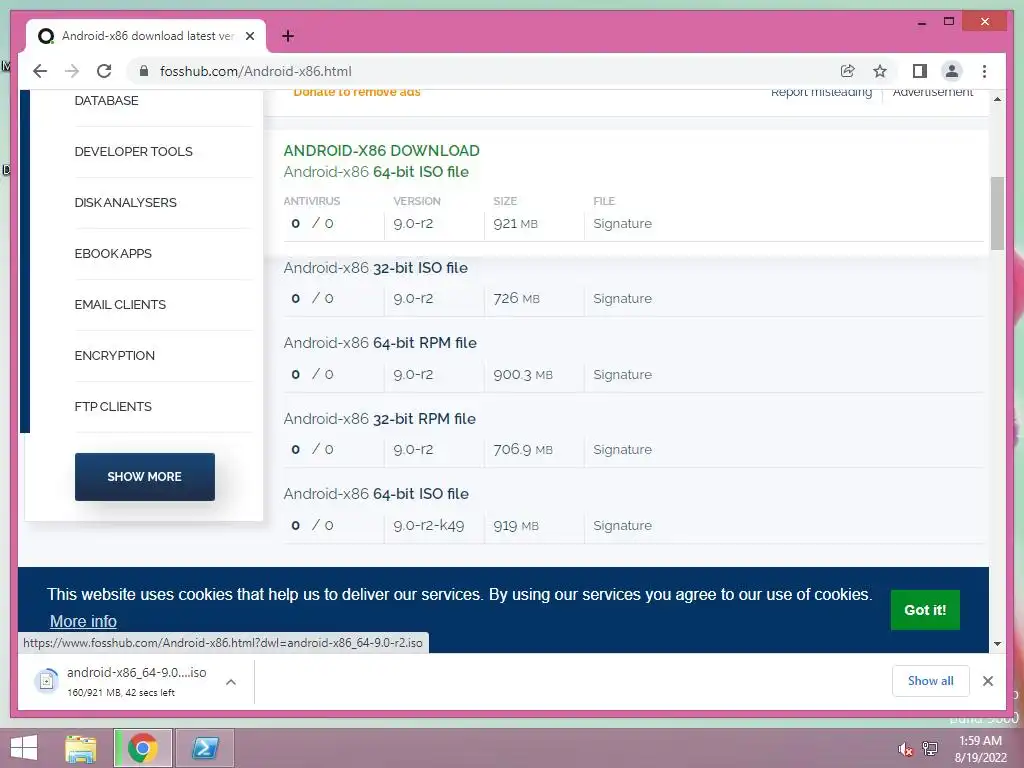Click the Report misleading link
Screen dimensions: 1024x768
(x=821, y=92)
